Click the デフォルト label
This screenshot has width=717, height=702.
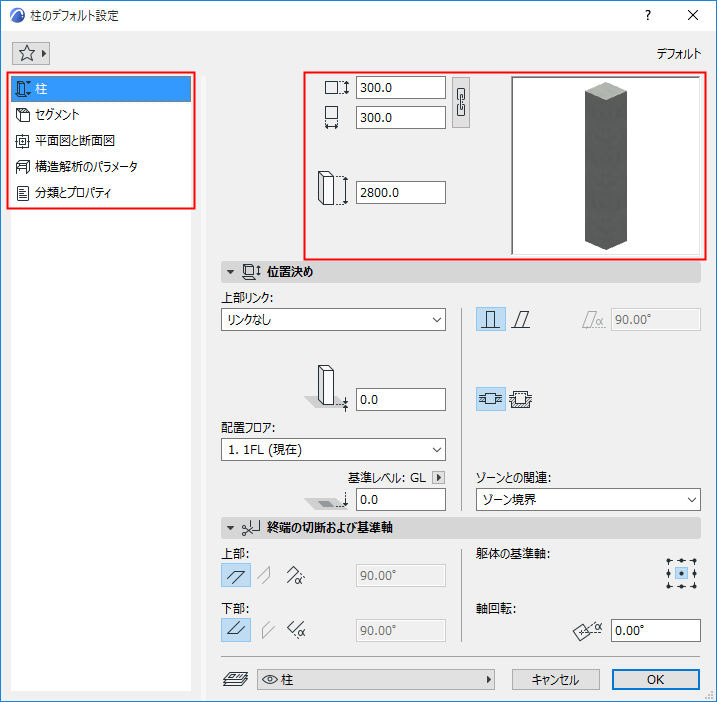pos(679,54)
